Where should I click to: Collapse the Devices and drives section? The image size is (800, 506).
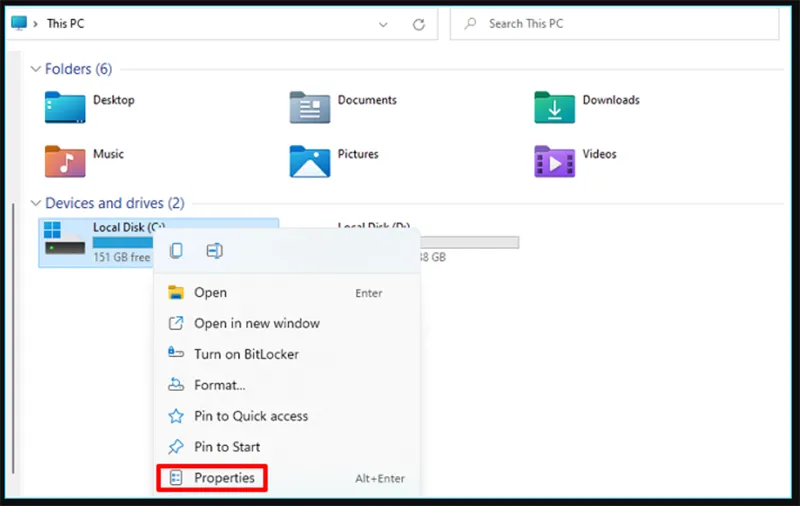tap(35, 203)
